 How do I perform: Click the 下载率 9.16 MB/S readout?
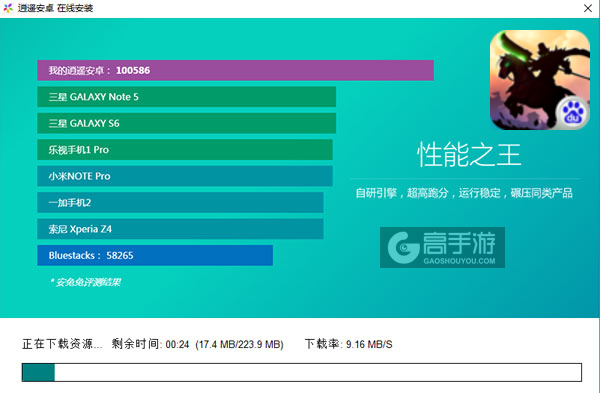click(x=349, y=344)
